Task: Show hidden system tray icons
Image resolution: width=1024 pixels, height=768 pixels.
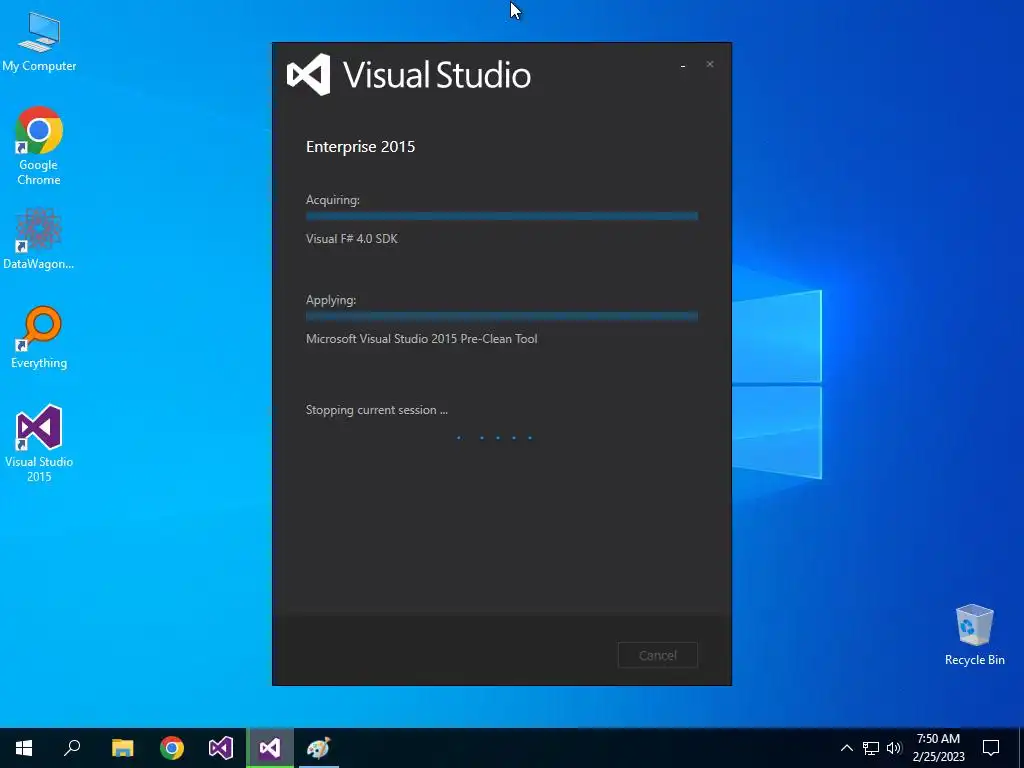Action: click(x=846, y=748)
